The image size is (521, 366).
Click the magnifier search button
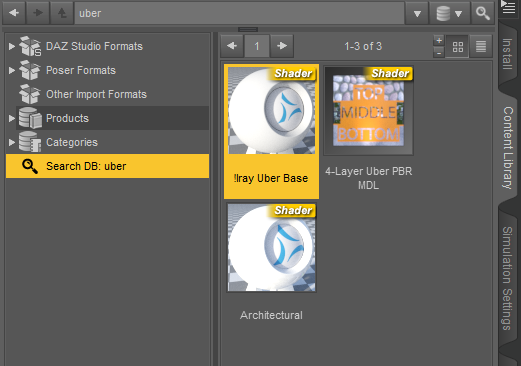pyautogui.click(x=482, y=13)
